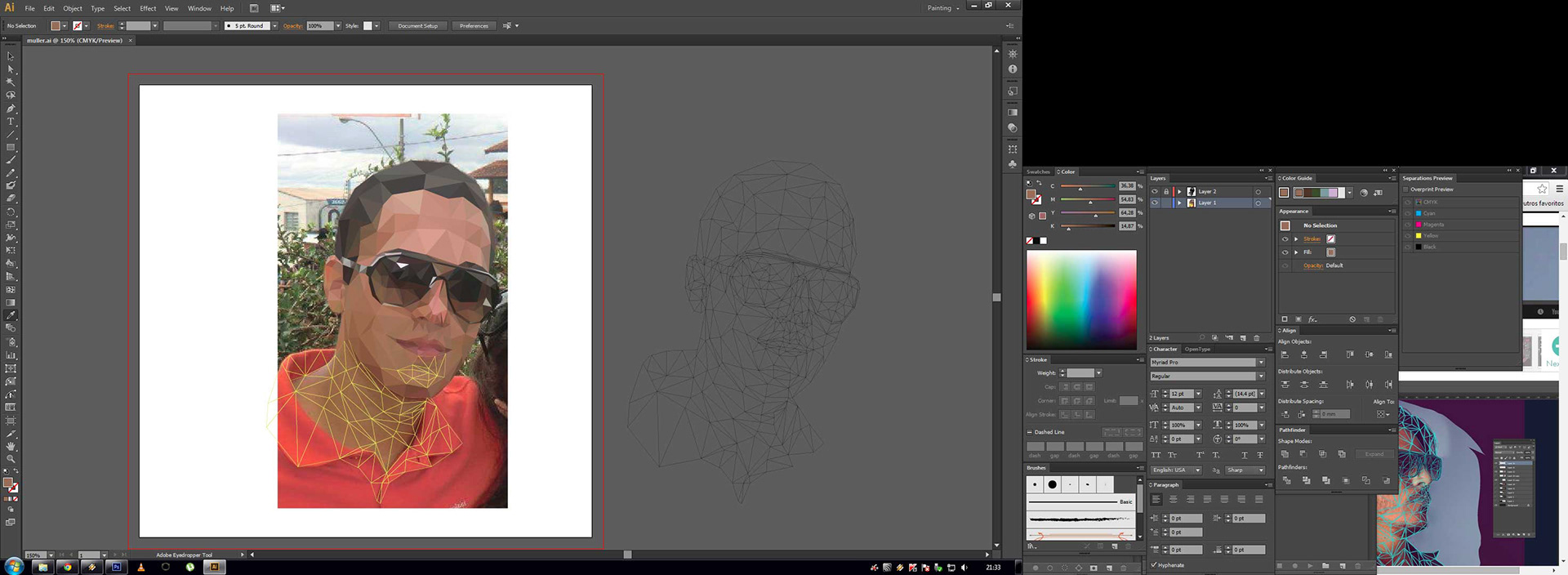Click the Document Setup button
This screenshot has height=575, width=1568.
pyautogui.click(x=417, y=26)
